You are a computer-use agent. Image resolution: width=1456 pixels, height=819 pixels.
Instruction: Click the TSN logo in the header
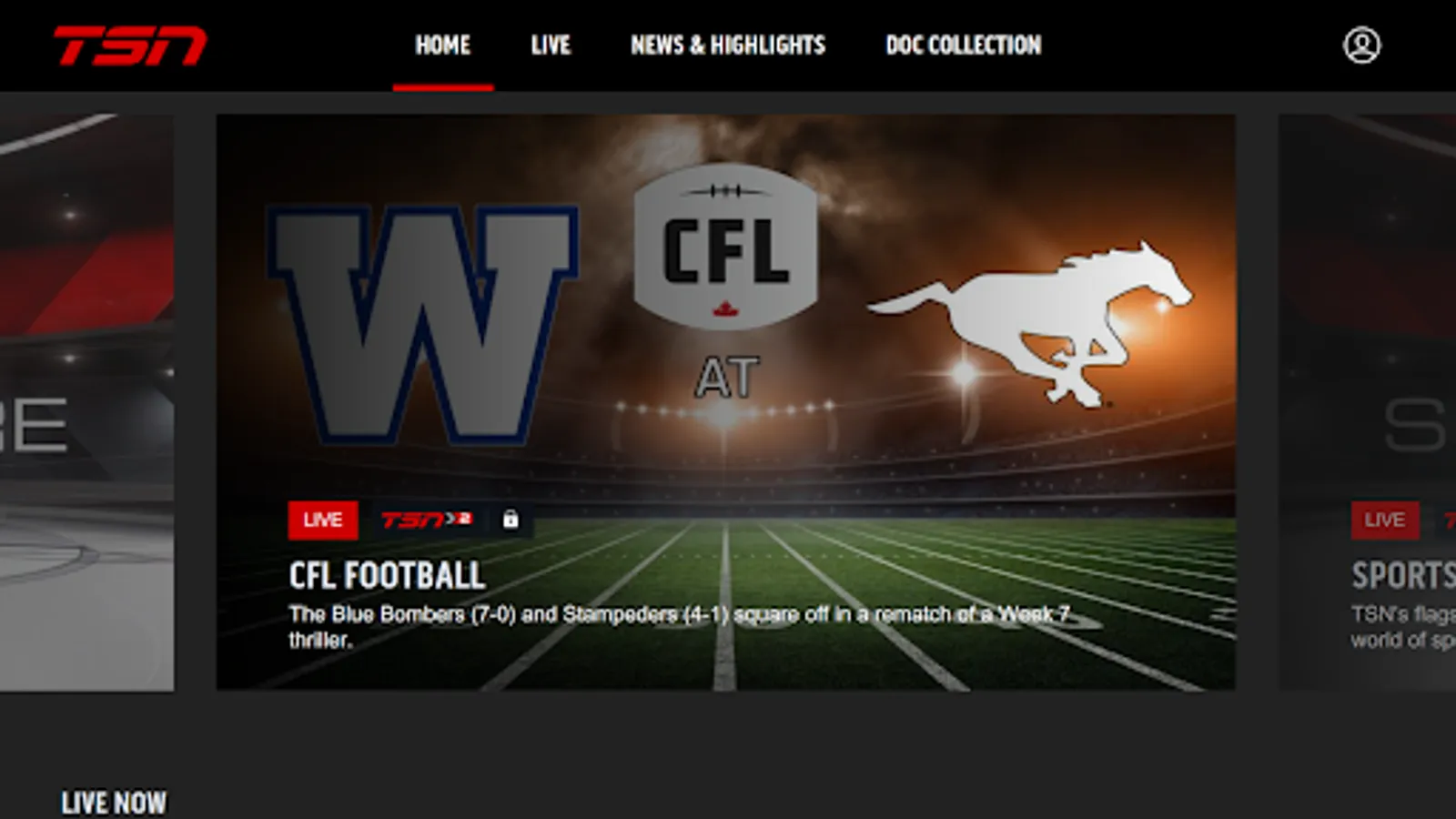click(130, 45)
